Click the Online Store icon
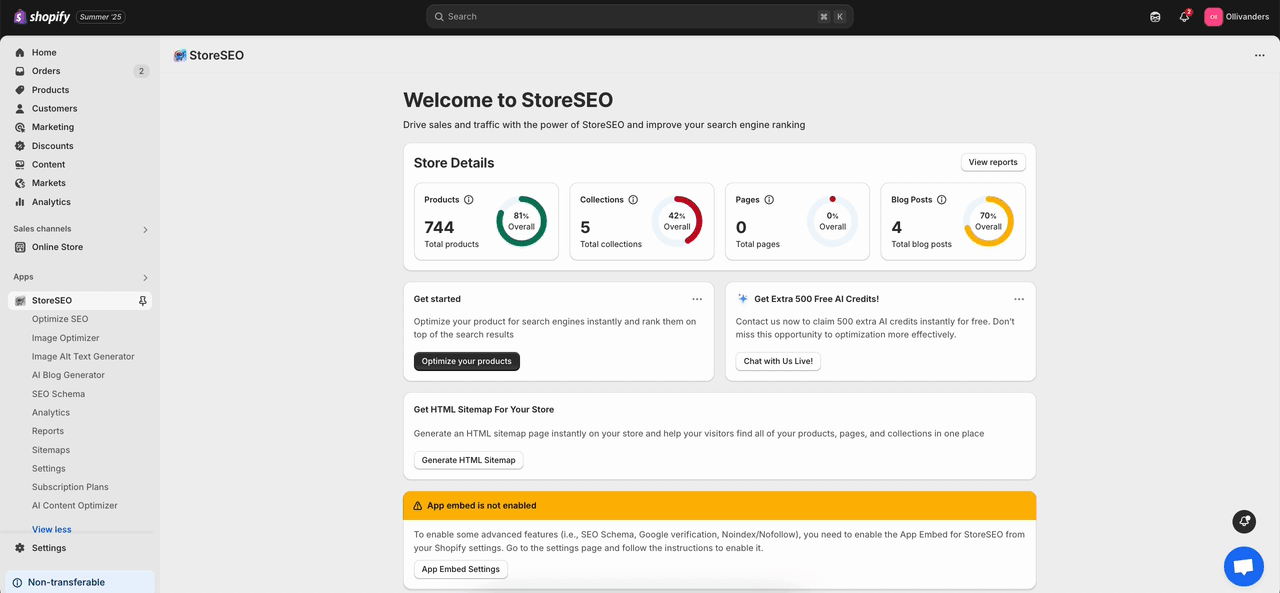The height and width of the screenshot is (593, 1280). point(20,247)
